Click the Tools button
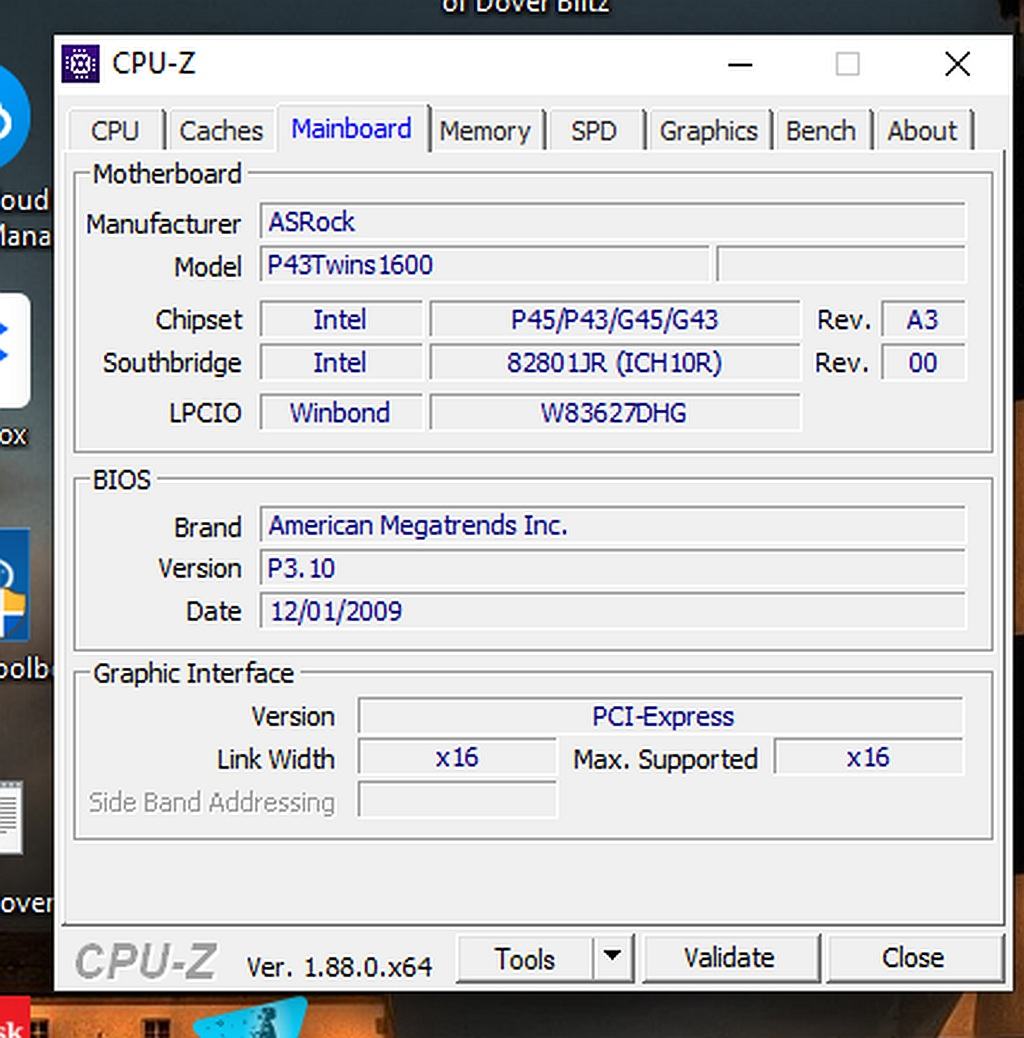This screenshot has width=1024, height=1038. [x=524, y=959]
